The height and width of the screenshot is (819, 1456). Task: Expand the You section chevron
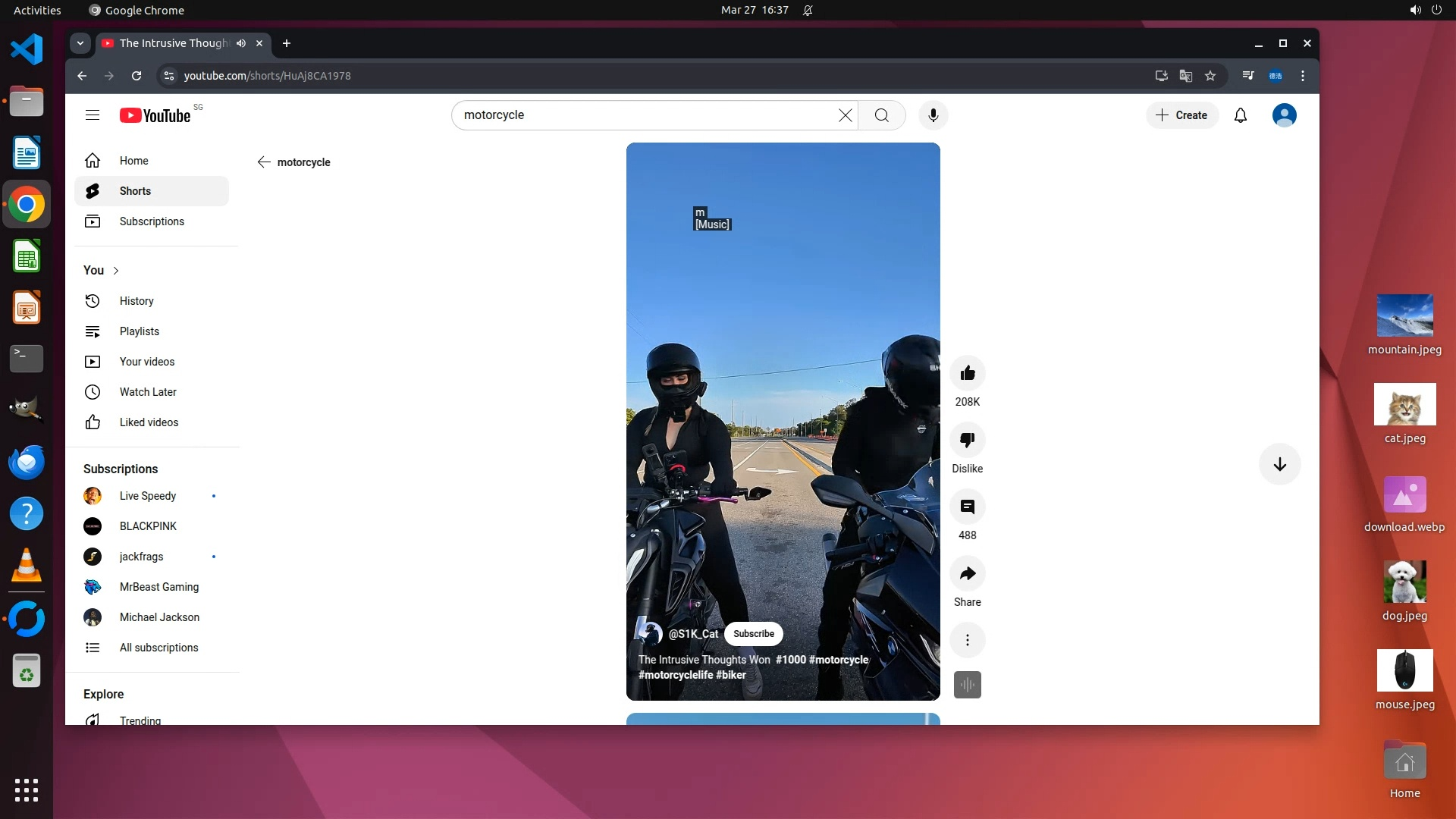click(116, 271)
